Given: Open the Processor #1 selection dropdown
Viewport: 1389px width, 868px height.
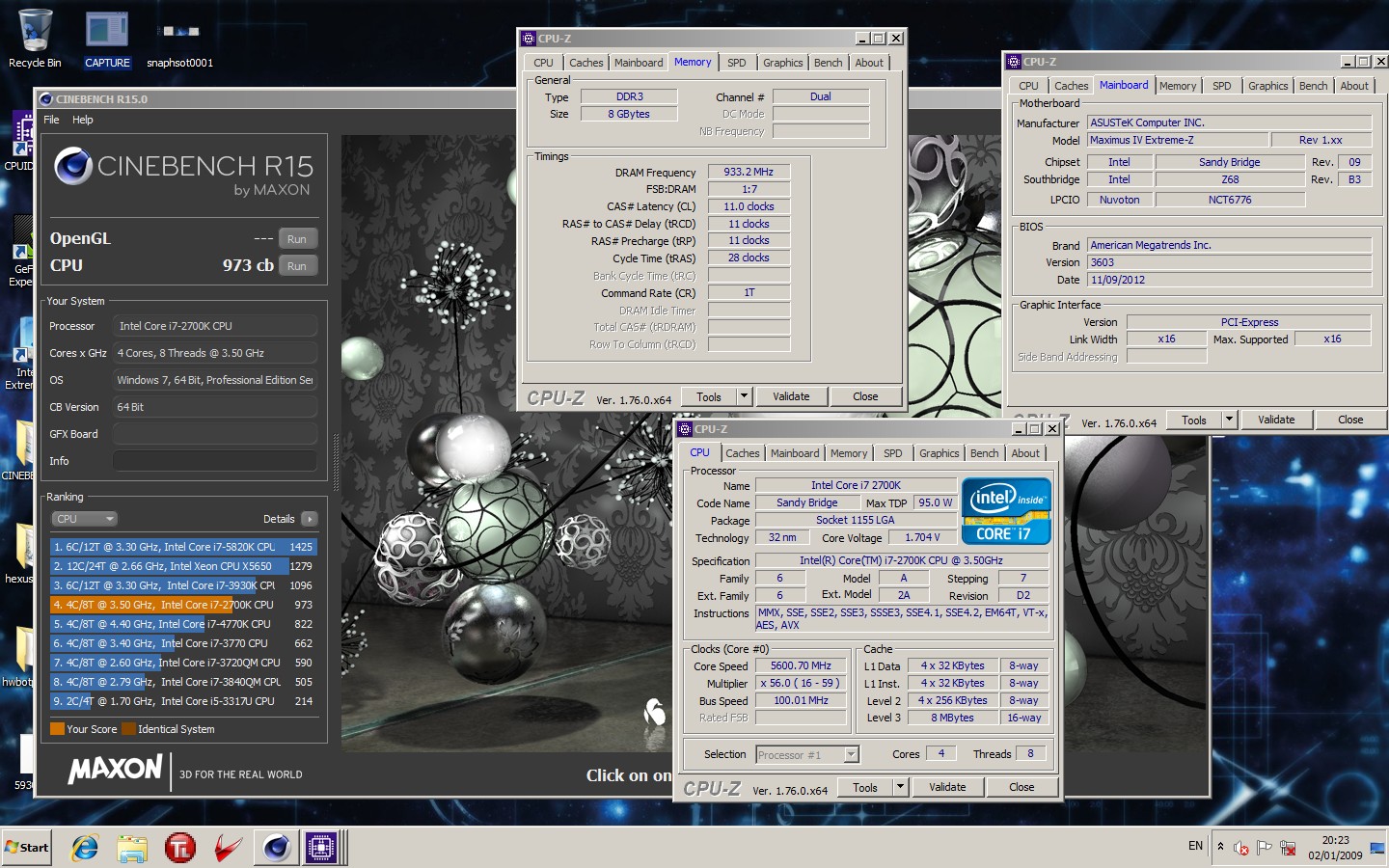Looking at the screenshot, I should 807,755.
